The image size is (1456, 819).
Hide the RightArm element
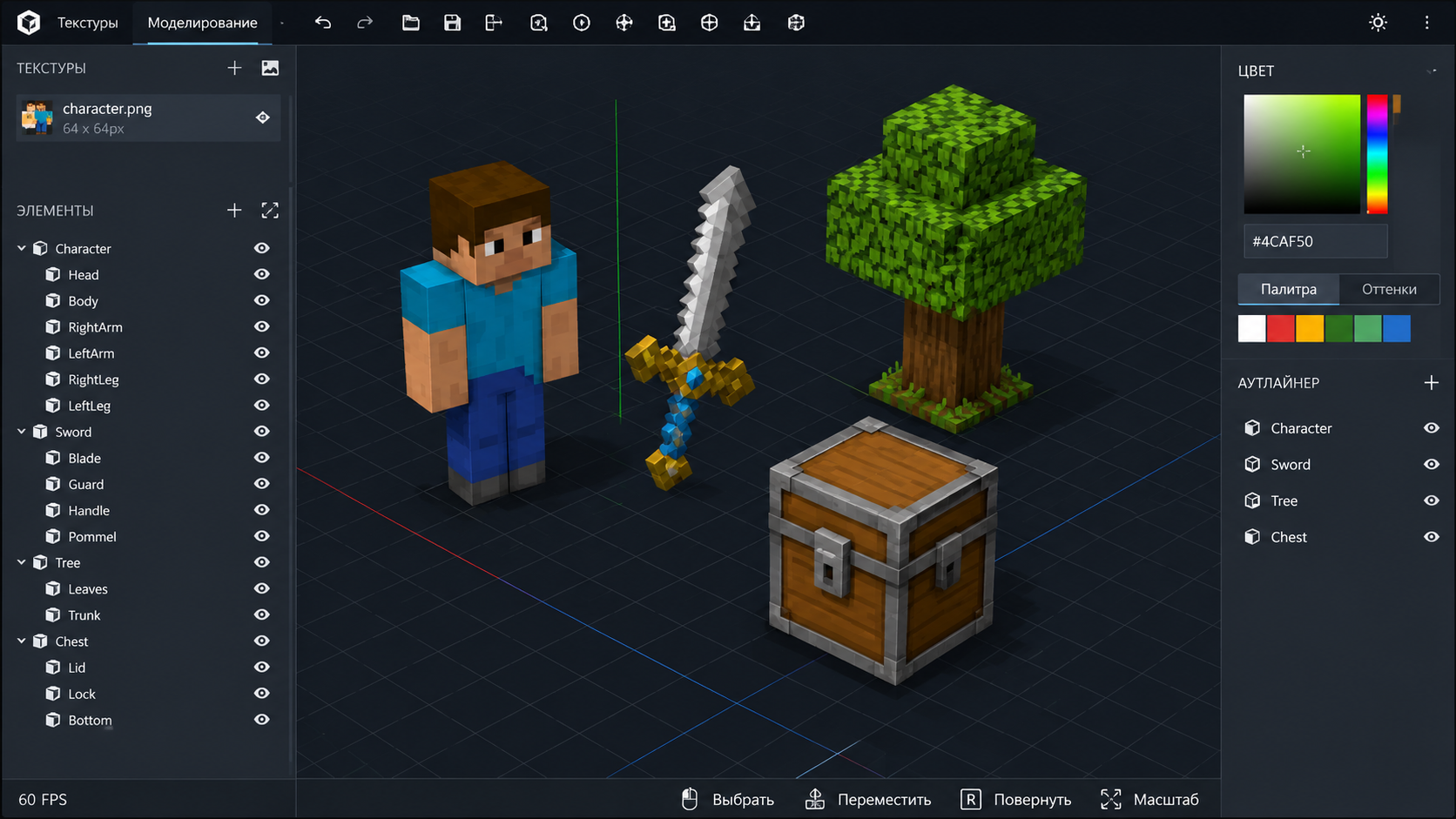261,326
